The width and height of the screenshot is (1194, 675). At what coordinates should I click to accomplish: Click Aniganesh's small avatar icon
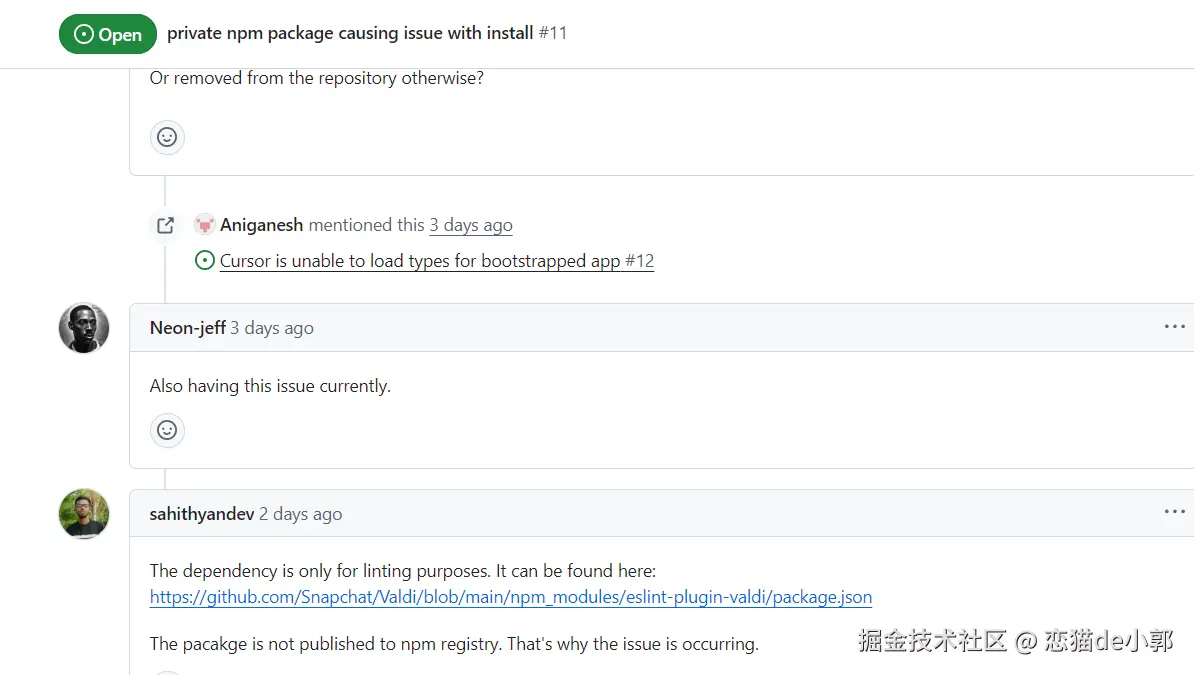pyautogui.click(x=205, y=225)
